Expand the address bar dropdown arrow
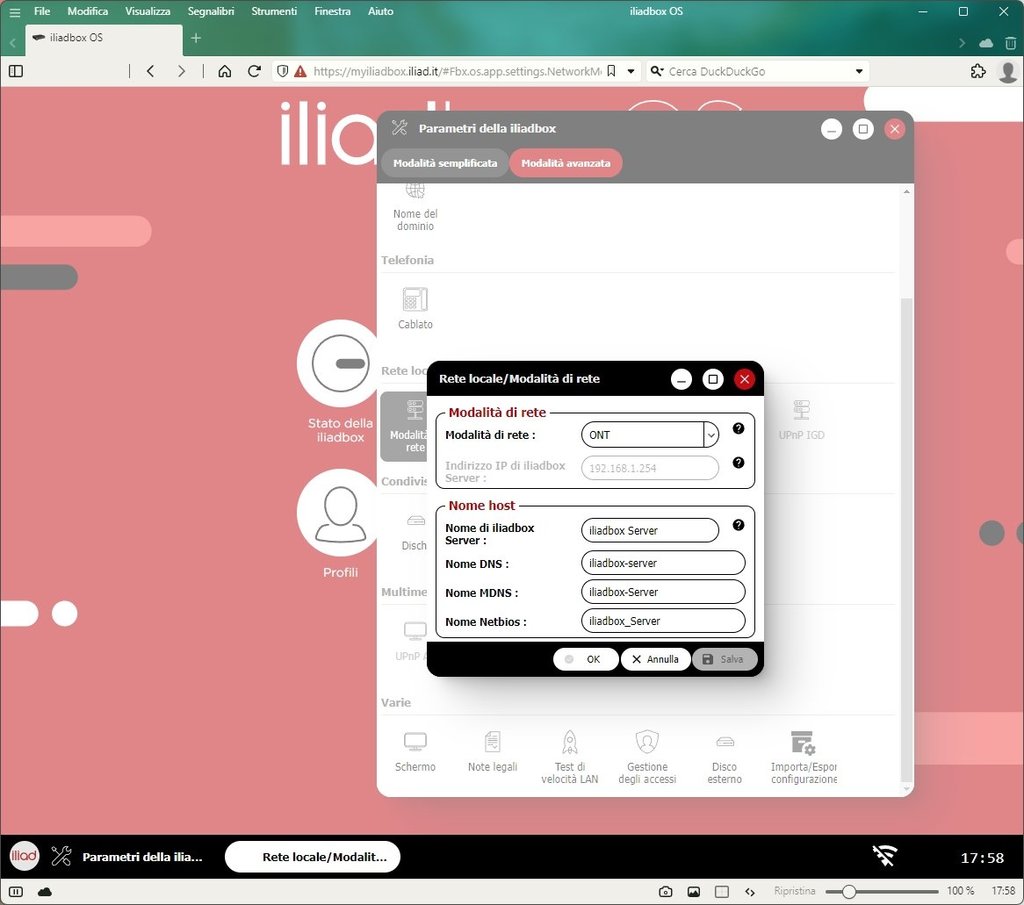The height and width of the screenshot is (905, 1024). [631, 71]
